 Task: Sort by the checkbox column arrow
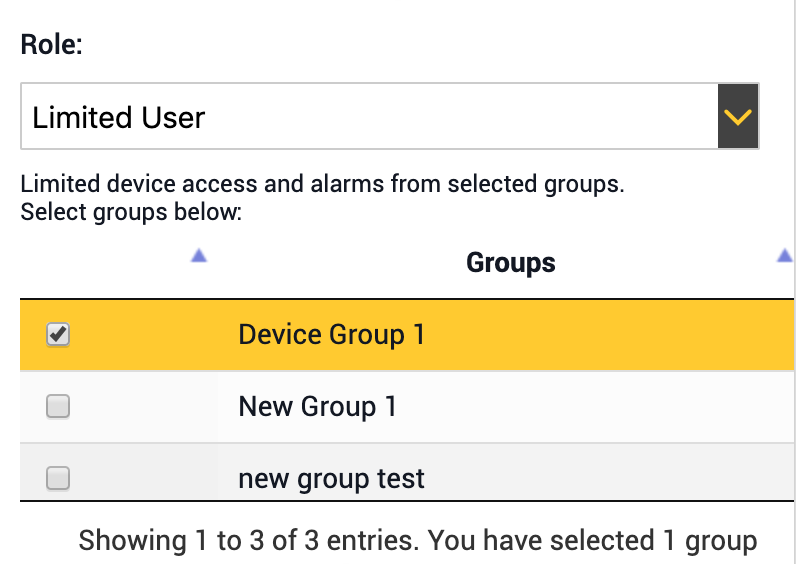point(199,255)
